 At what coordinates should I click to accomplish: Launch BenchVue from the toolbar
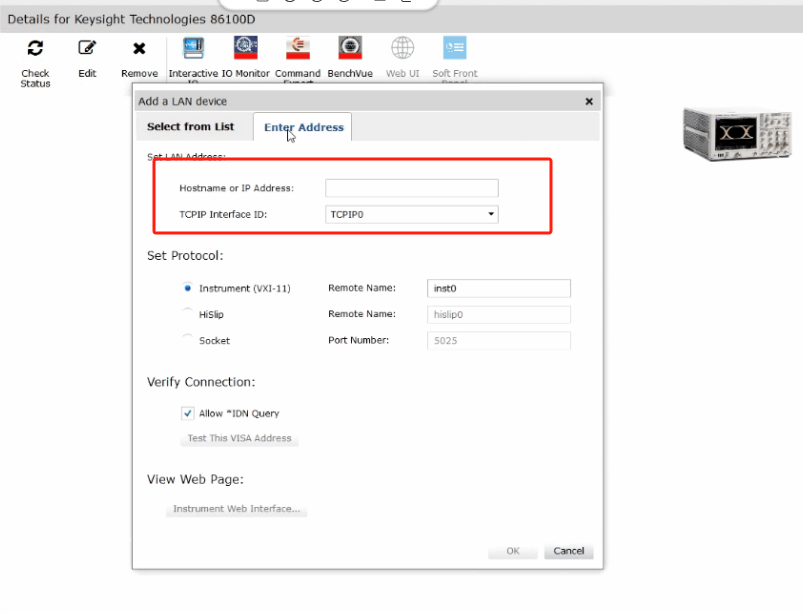click(350, 48)
